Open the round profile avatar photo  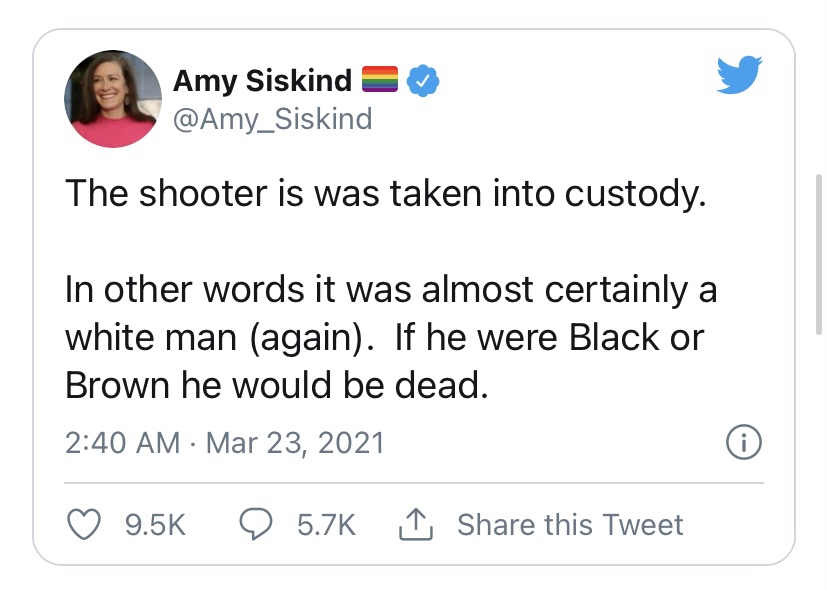click(x=113, y=99)
